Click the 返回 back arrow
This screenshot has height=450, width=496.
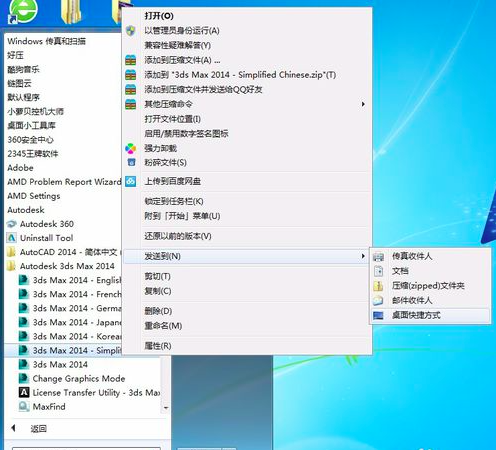(x=13, y=428)
